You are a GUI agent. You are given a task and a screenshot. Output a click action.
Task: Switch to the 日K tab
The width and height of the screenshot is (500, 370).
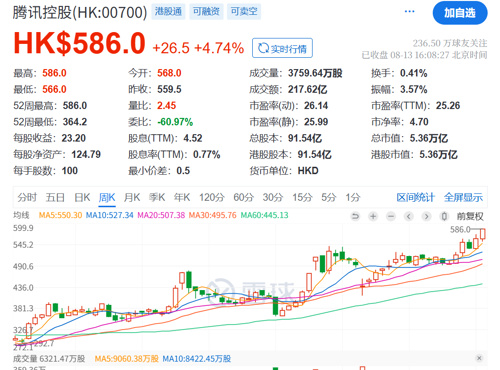[82, 197]
